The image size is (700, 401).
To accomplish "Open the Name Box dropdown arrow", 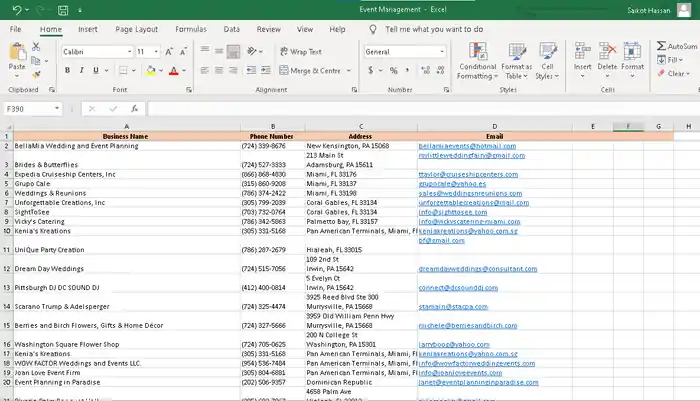I will point(57,109).
